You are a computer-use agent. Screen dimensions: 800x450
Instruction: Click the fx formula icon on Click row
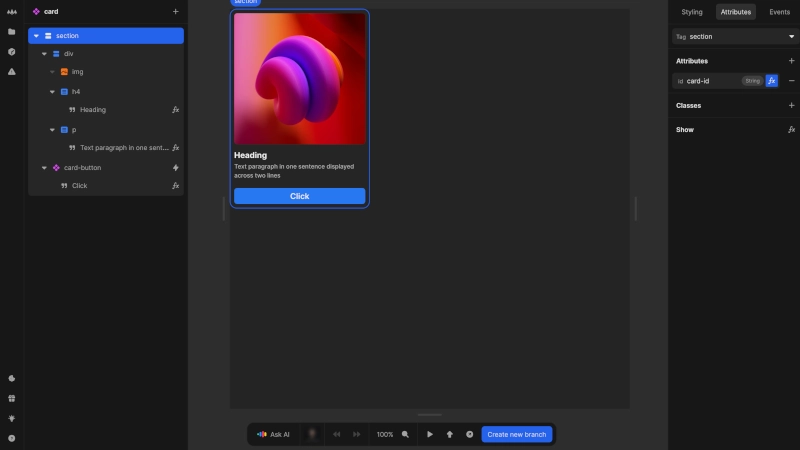176,186
